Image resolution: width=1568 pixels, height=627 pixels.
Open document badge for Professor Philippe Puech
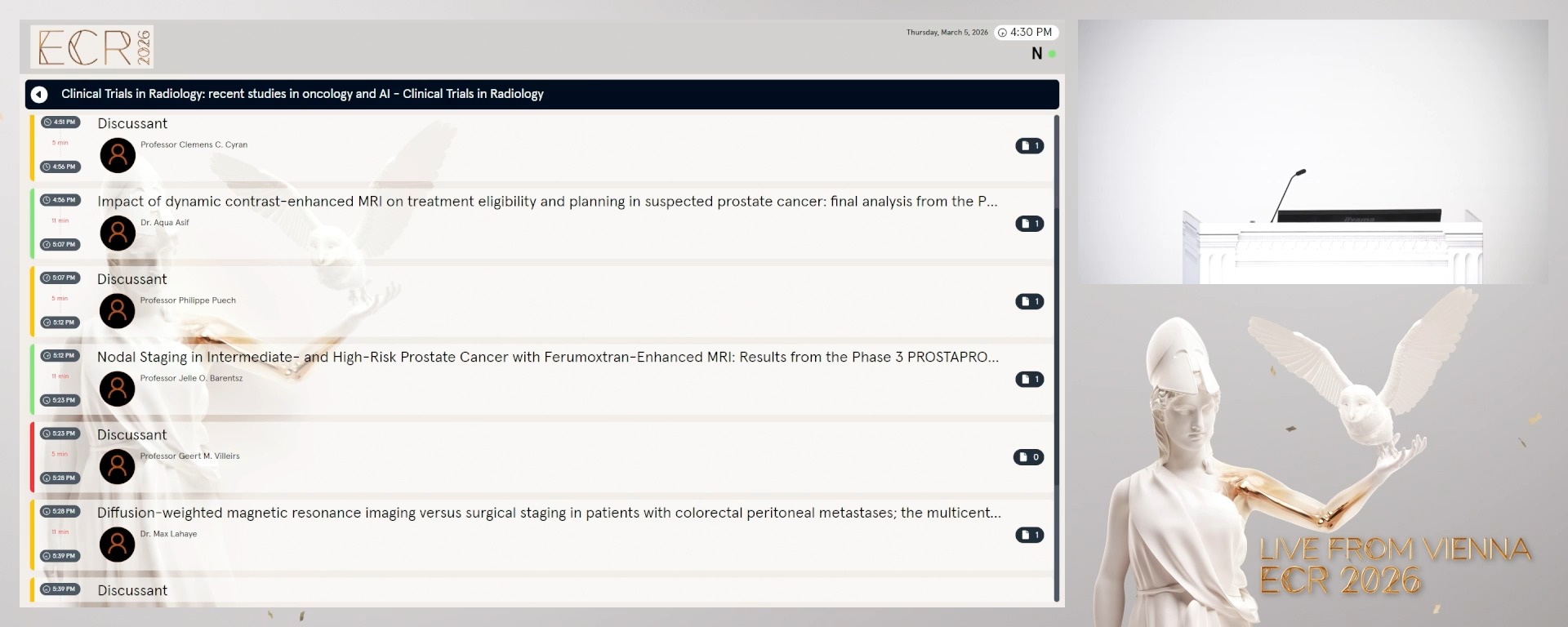click(x=1029, y=301)
